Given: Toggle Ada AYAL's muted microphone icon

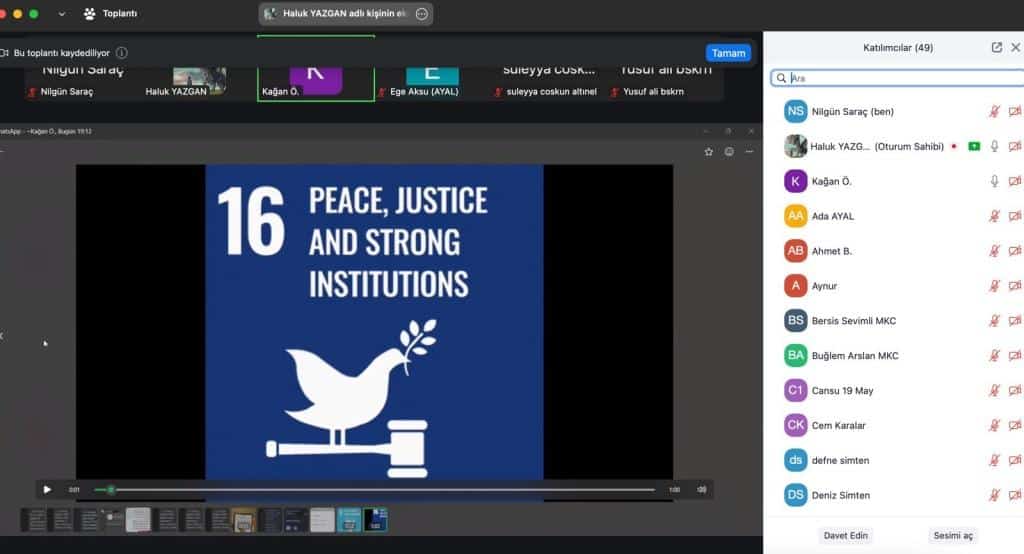Looking at the screenshot, I should click(994, 216).
